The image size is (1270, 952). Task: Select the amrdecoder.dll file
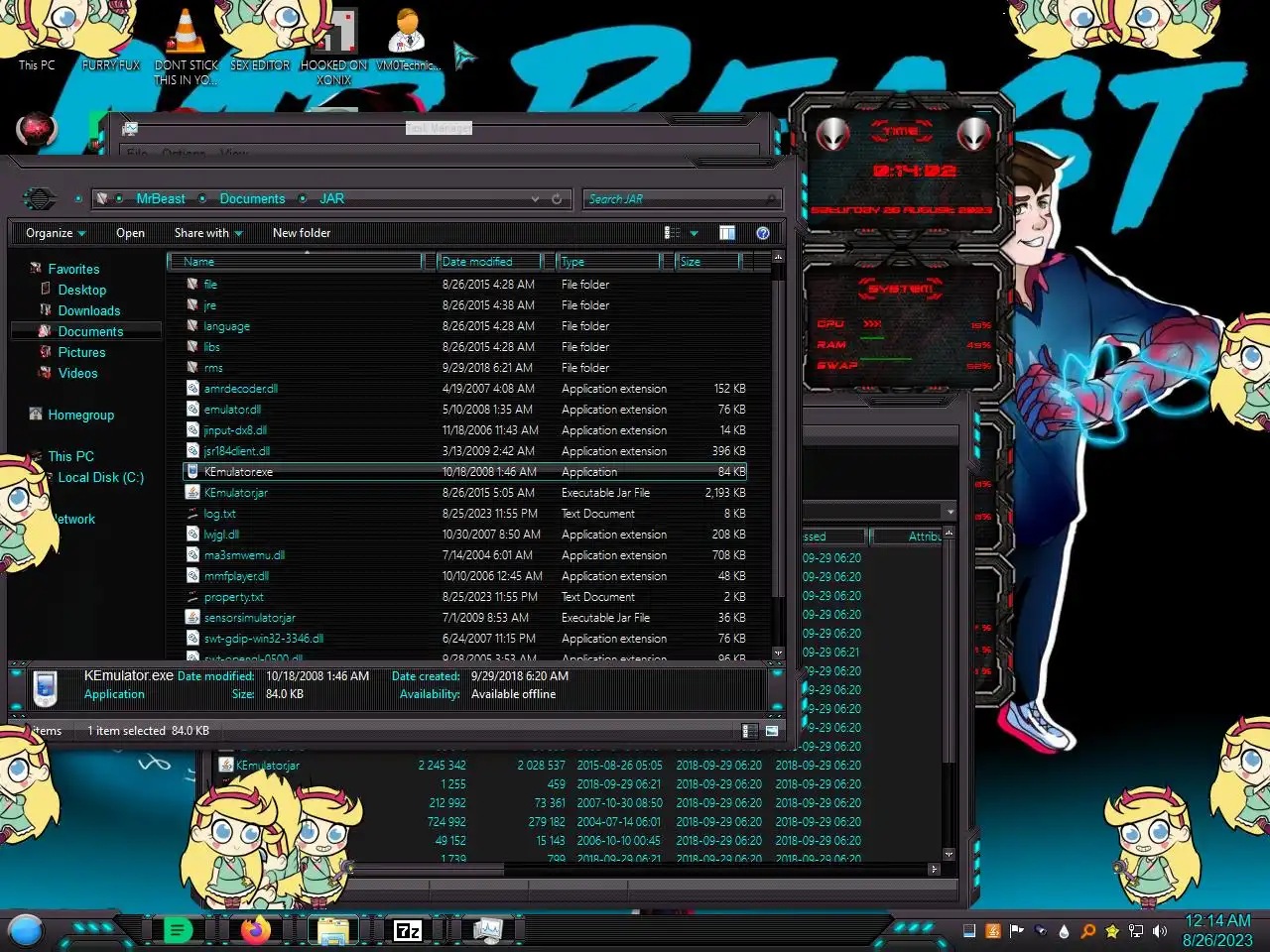(466, 389)
